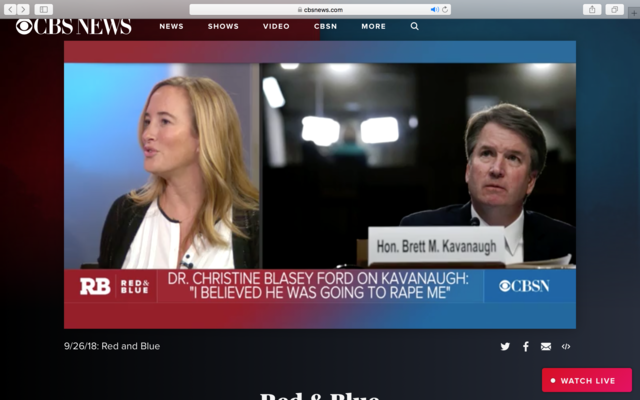Share video by email envelope icon

[546, 347]
